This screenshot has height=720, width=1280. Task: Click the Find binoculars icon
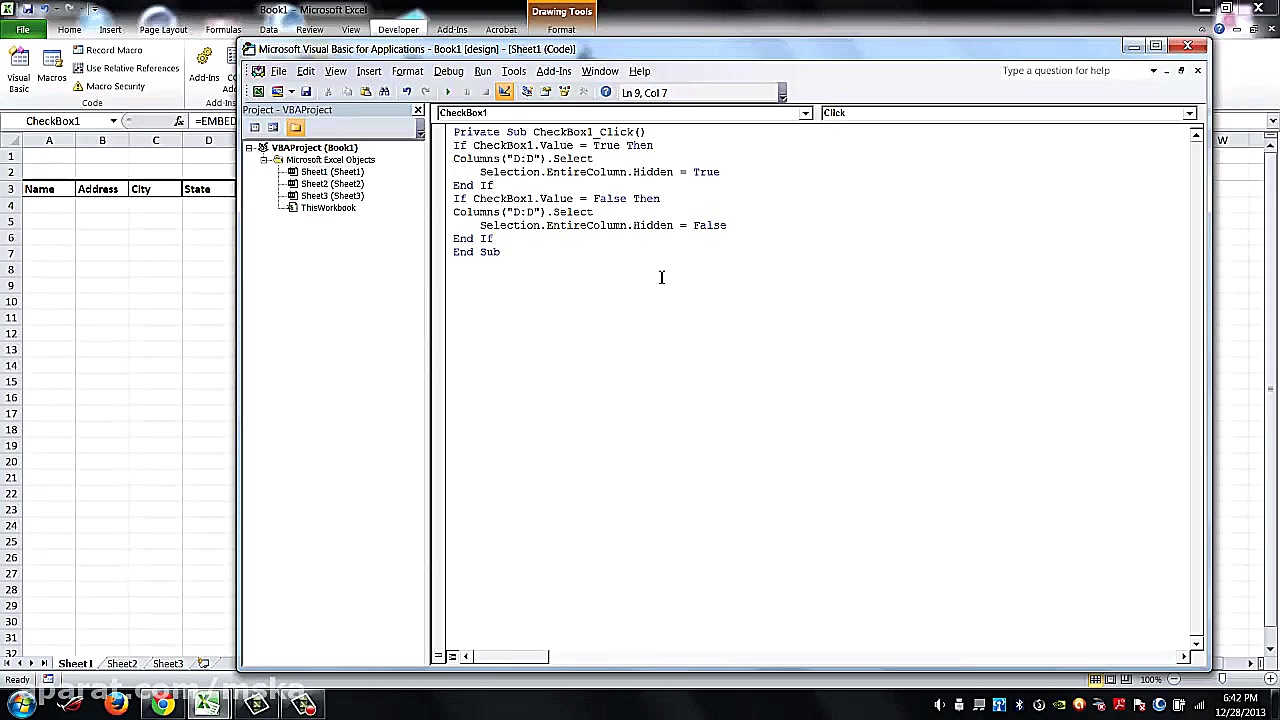pyautogui.click(x=385, y=92)
